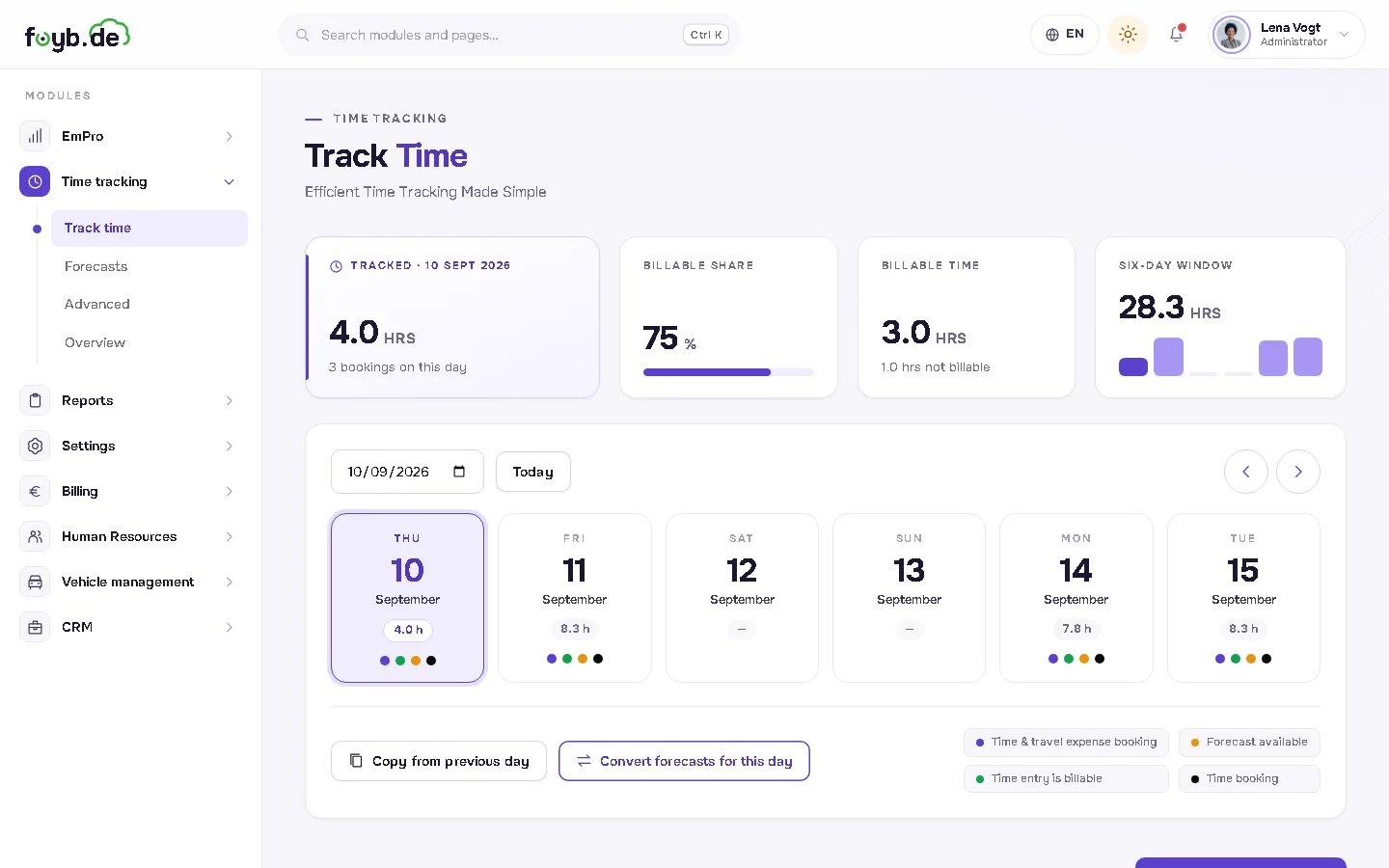Expand the Human Resources module chevron
Viewport: 1389px width, 868px height.
(x=230, y=536)
